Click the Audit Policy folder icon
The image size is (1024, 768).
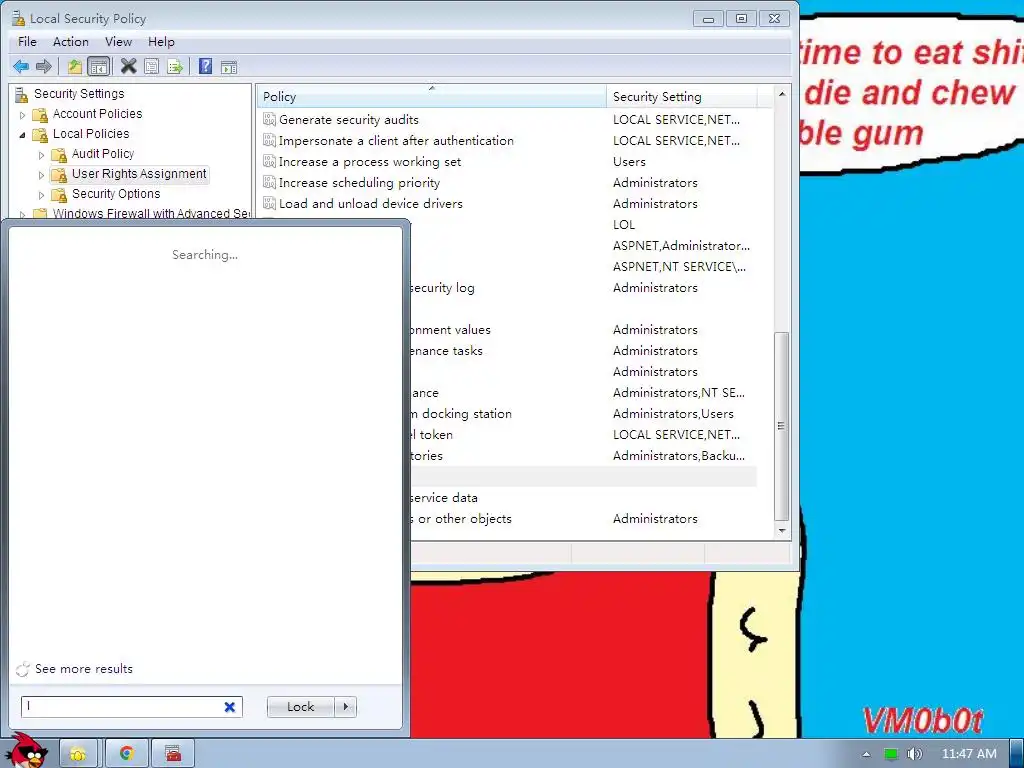point(59,154)
